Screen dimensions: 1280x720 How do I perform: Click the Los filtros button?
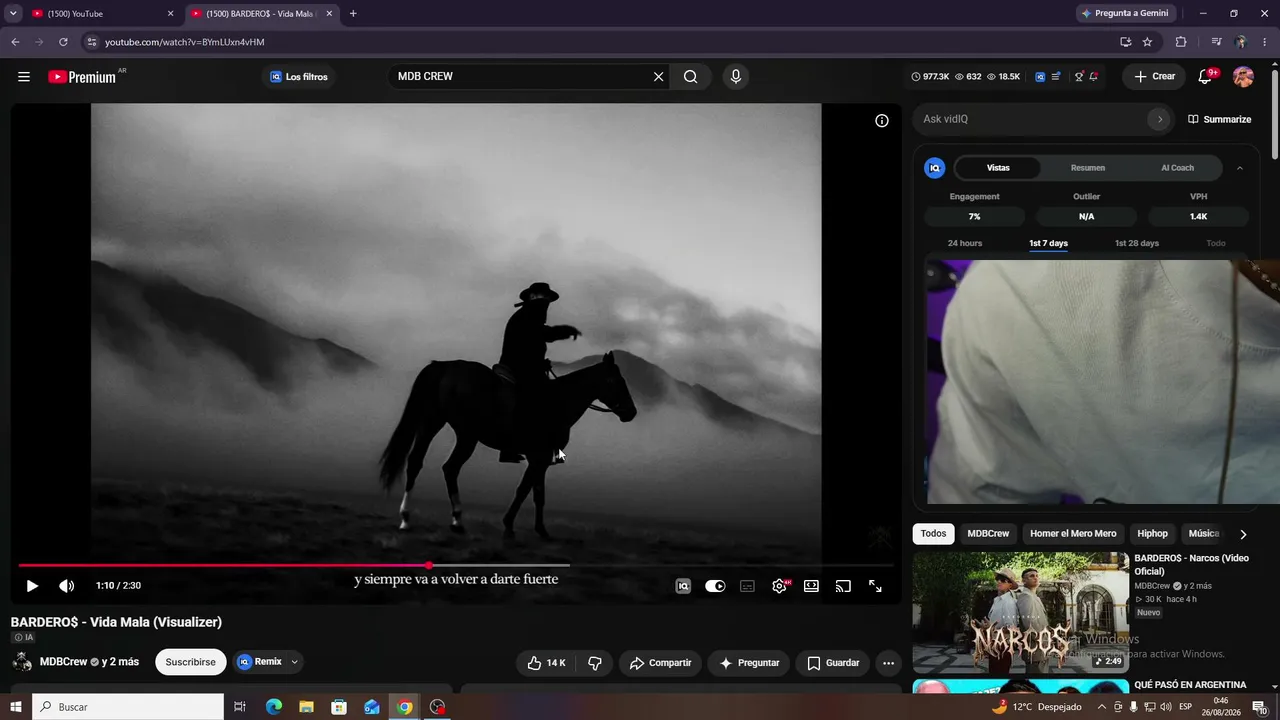click(x=298, y=77)
